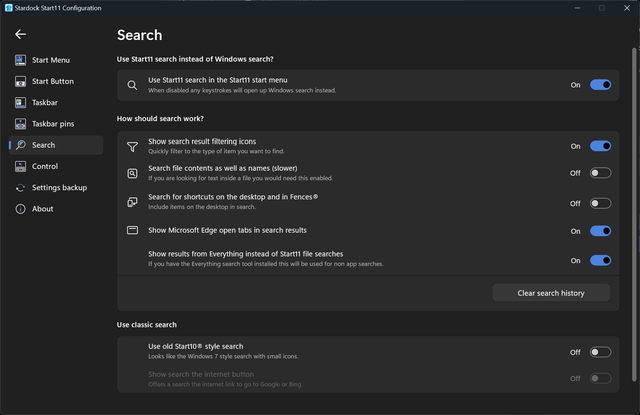The image size is (640, 415).
Task: Click the Control sidebar icon
Action: [20, 166]
